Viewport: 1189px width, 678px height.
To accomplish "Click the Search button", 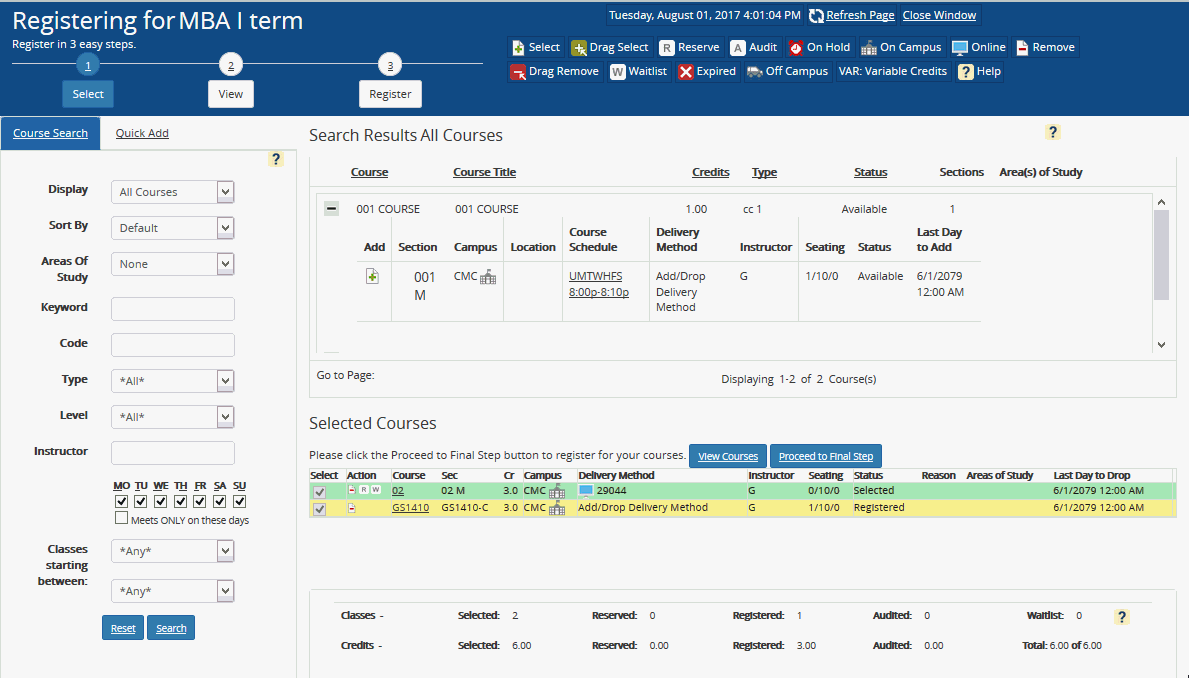I will pos(171,628).
